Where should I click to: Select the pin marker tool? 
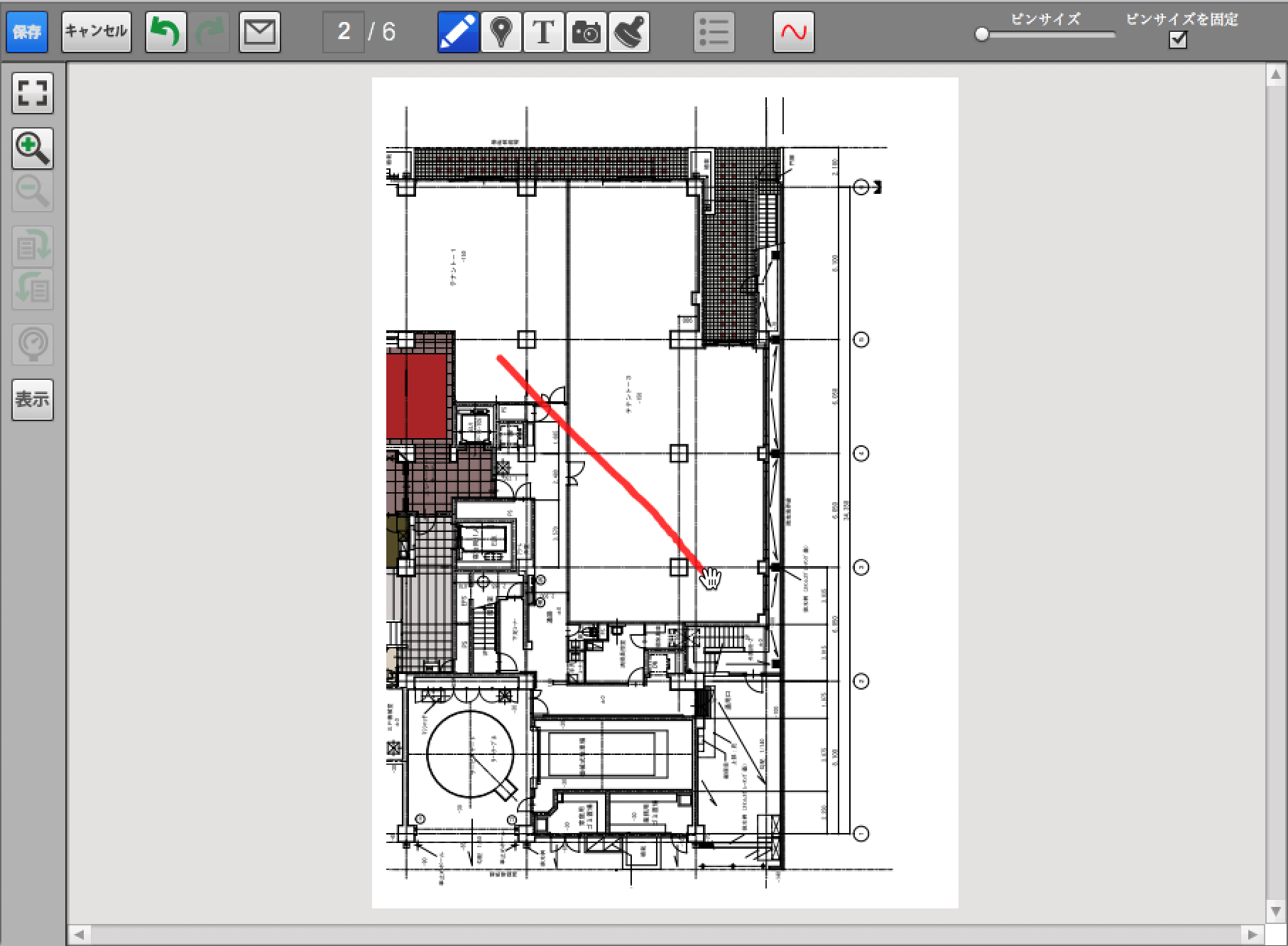click(x=501, y=32)
